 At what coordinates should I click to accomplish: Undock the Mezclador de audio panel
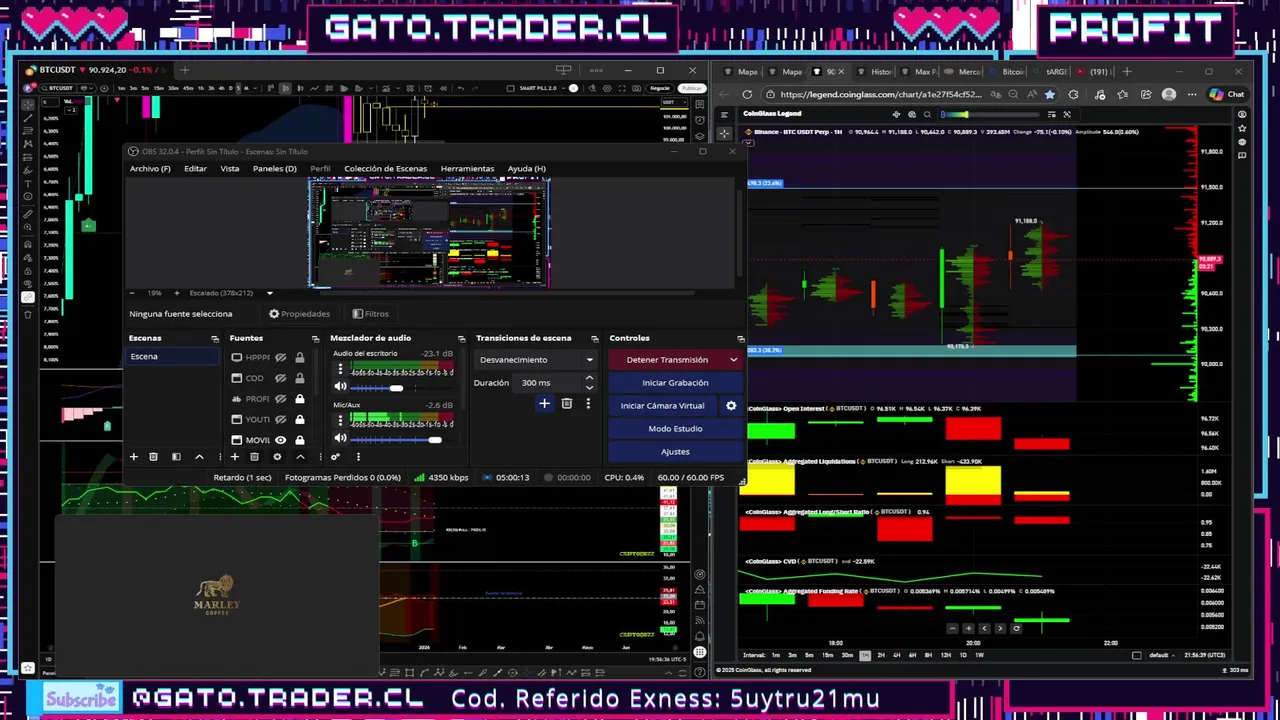tap(461, 339)
